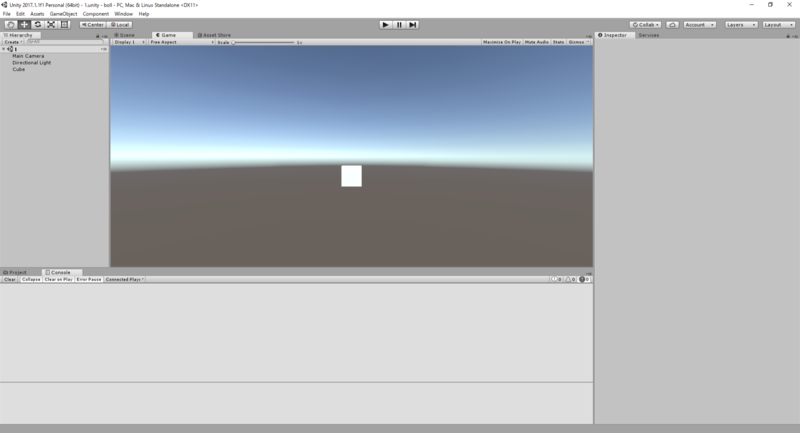Screen dimensions: 800x433
Task: Select the Scale tool
Action: [x=51, y=24]
